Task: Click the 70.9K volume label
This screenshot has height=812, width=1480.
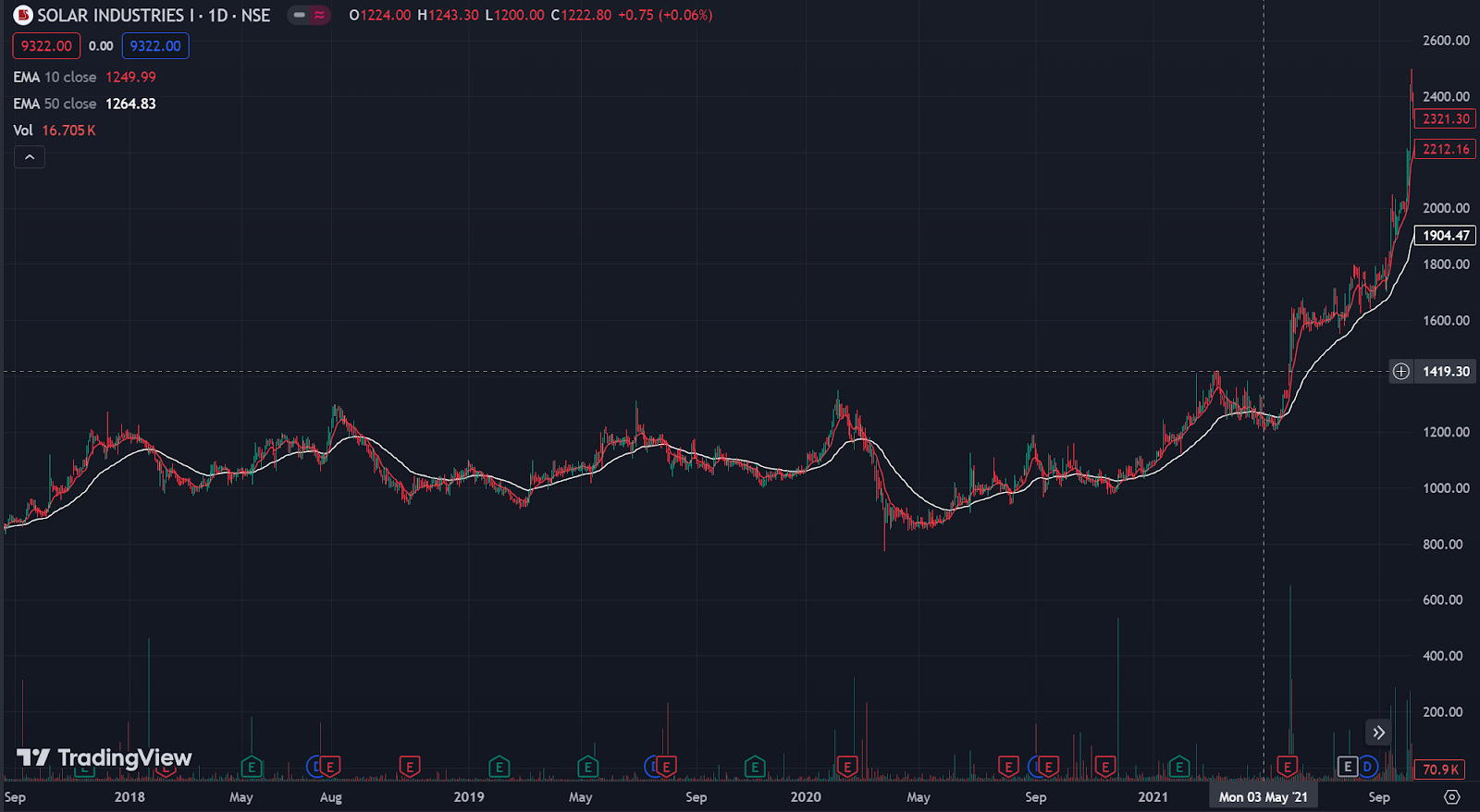Action: click(1440, 769)
